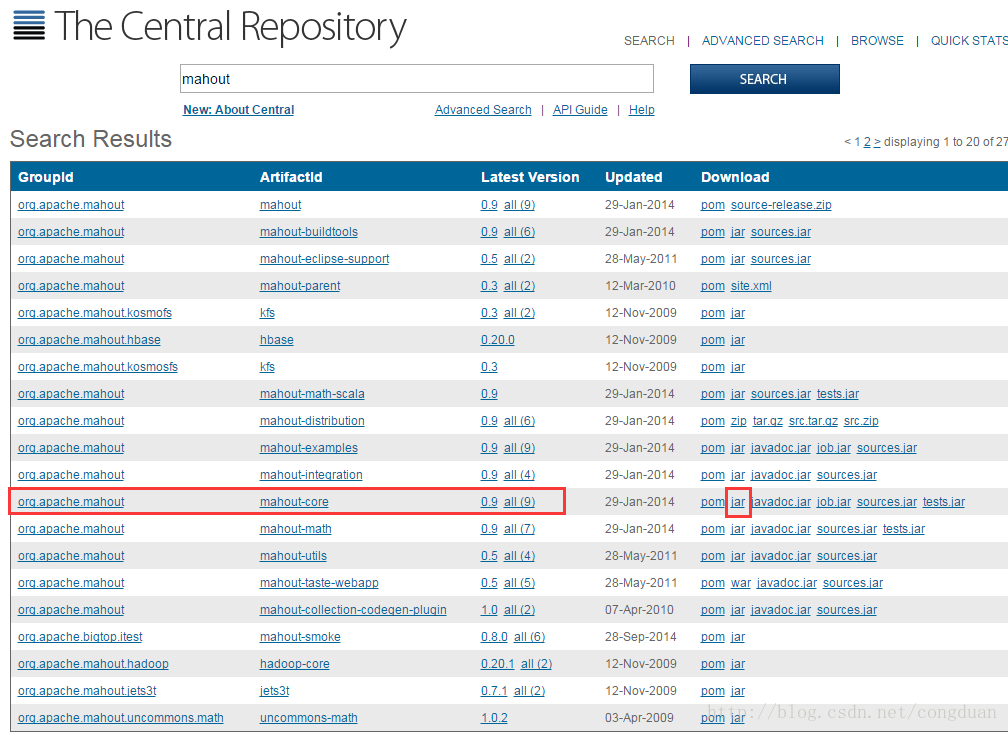Open org.apache.mahout.uncommons.math group link

(x=121, y=718)
